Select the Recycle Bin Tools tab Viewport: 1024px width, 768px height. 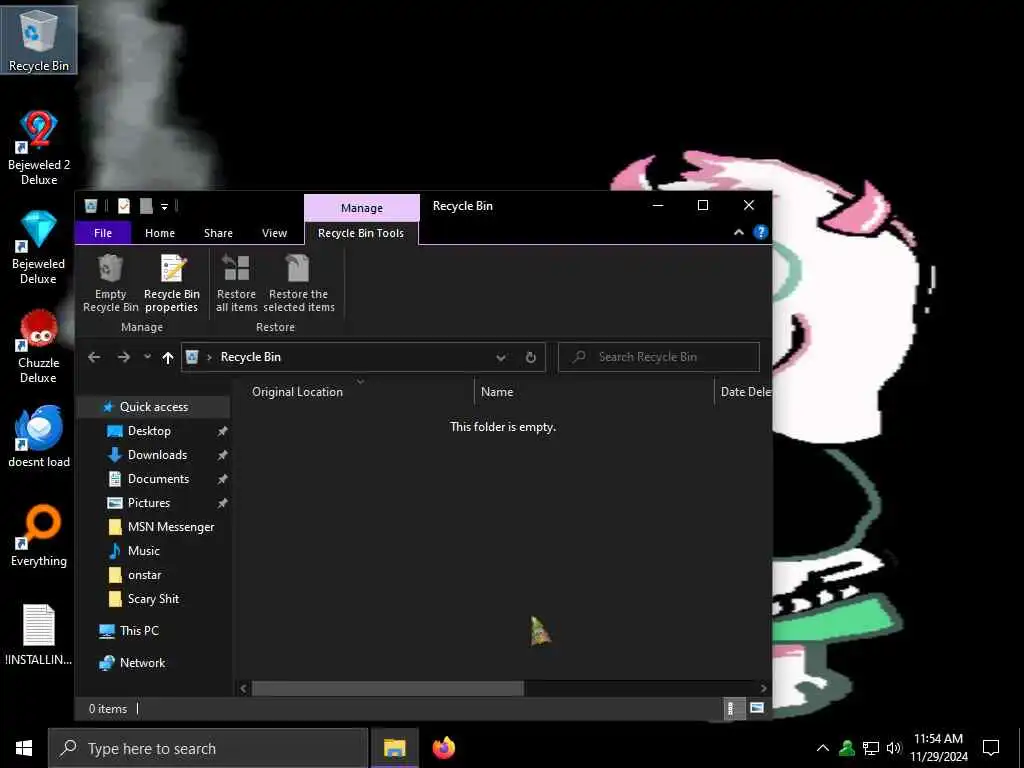coord(361,233)
